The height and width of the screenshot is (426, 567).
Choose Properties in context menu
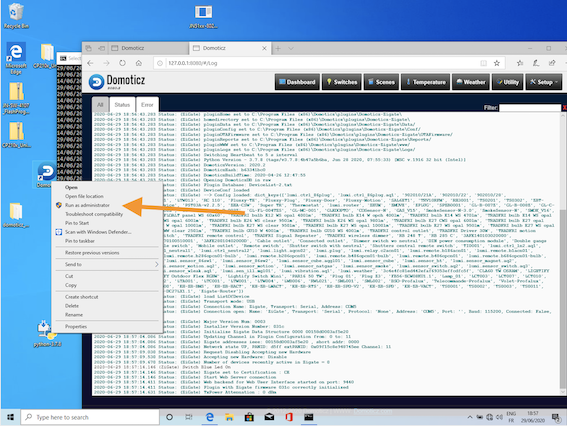click(107, 327)
